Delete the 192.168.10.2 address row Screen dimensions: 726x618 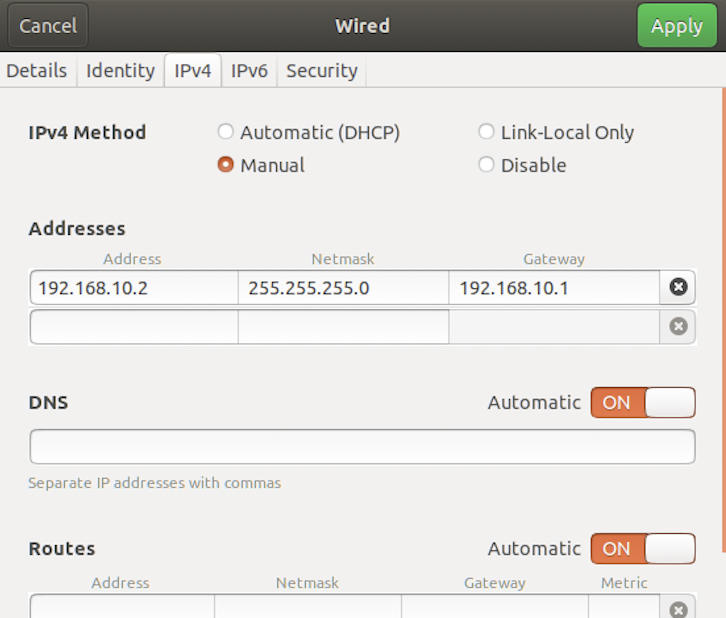[x=678, y=288]
